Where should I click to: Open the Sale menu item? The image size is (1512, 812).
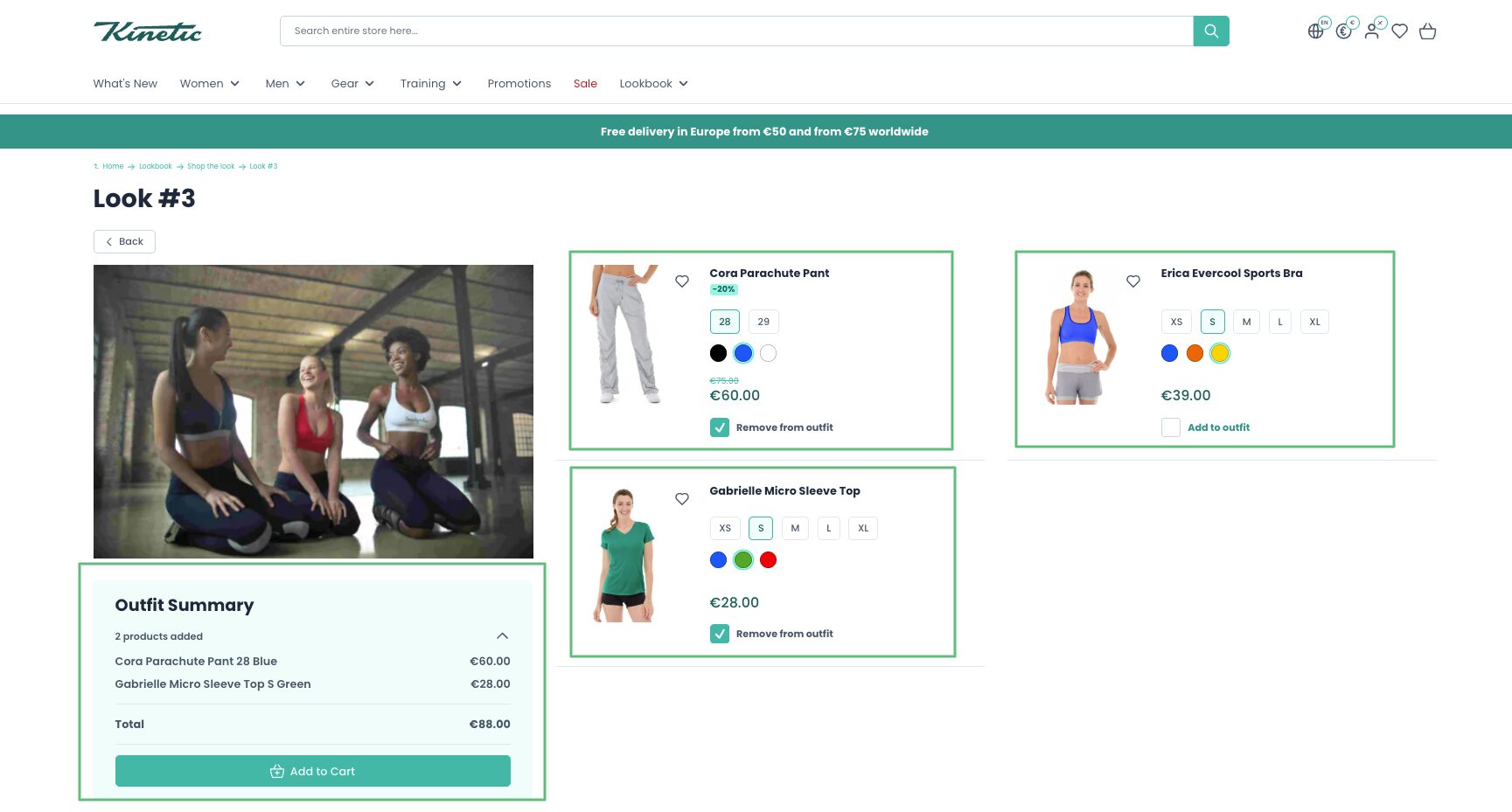click(x=585, y=84)
